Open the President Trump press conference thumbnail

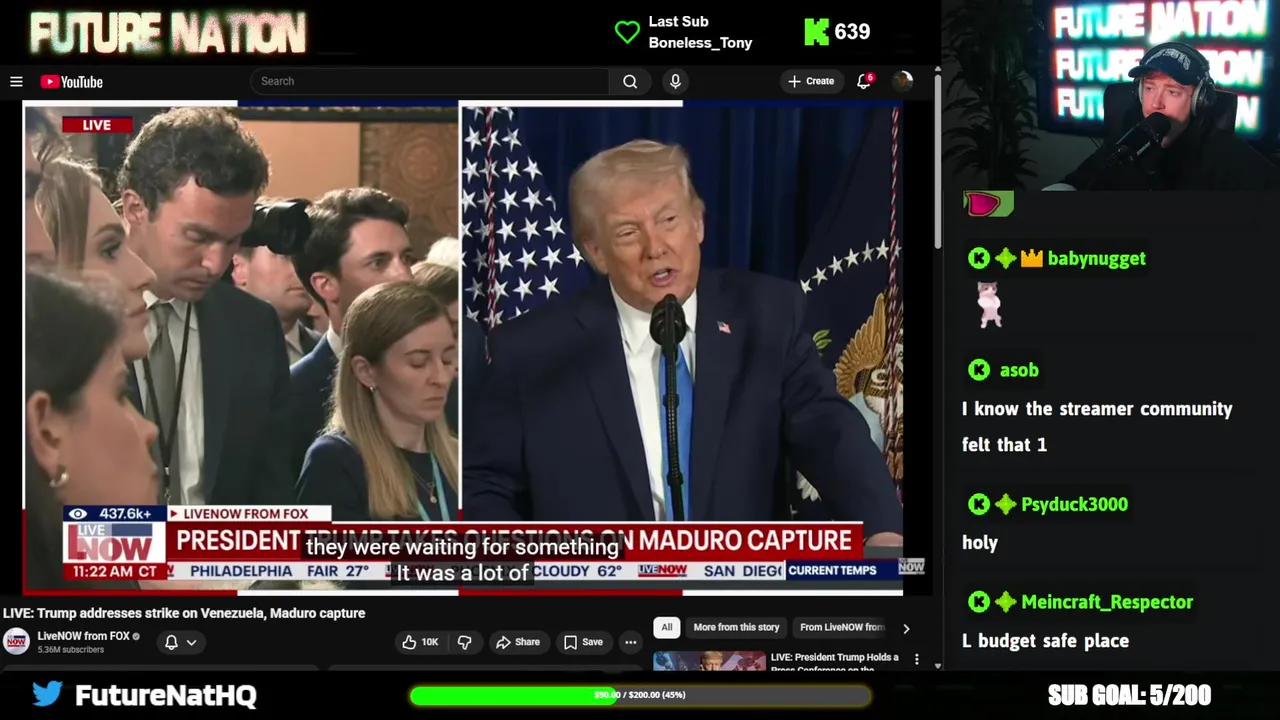pyautogui.click(x=709, y=661)
